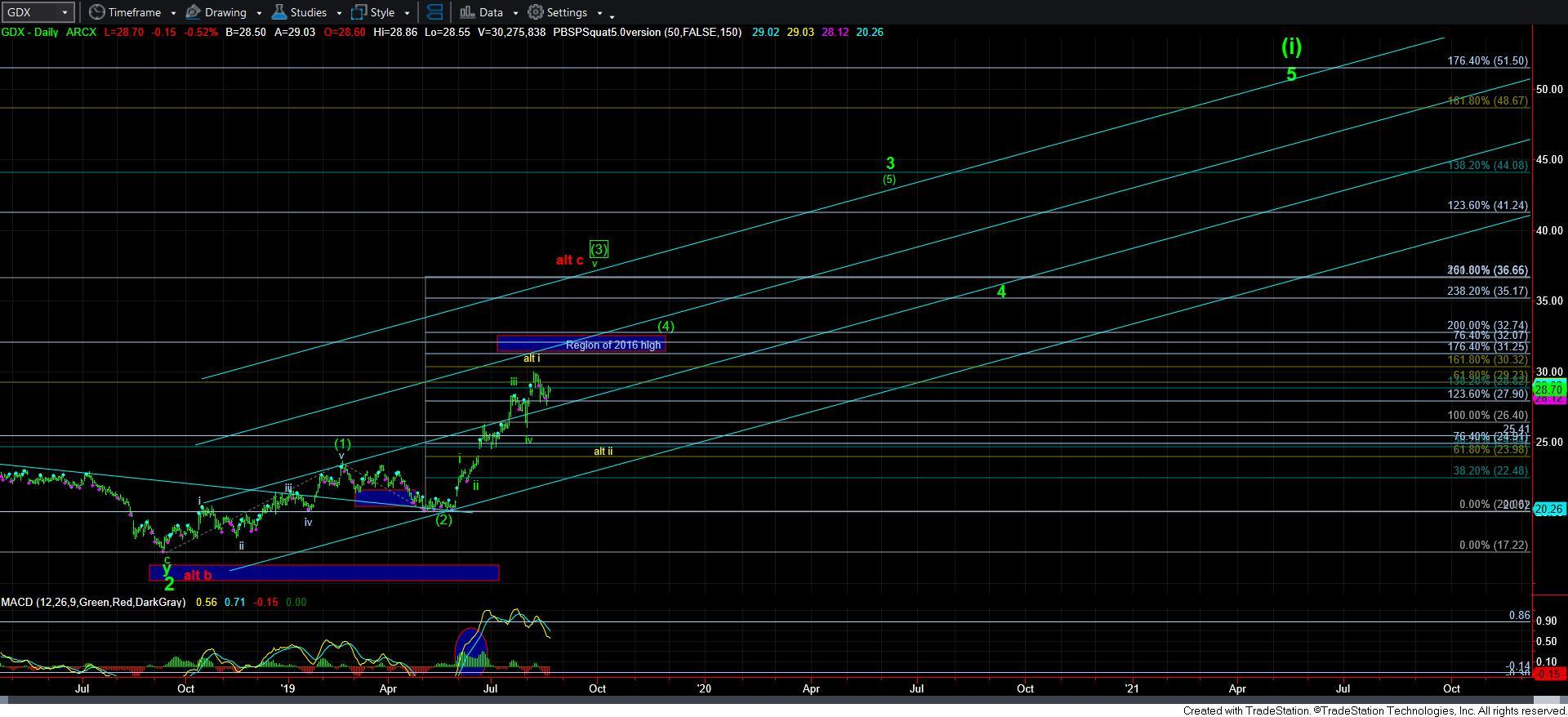Select the MACD (12,26,9) study label
1568x717 pixels.
pos(93,602)
